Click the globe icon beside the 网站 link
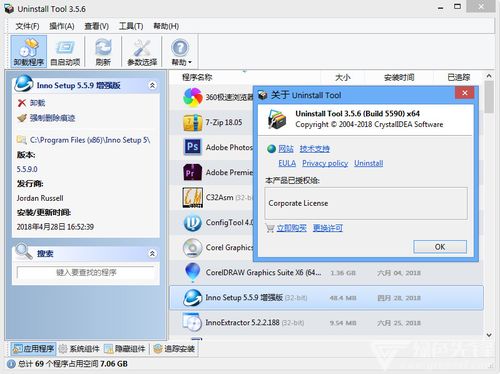Image resolution: width=500 pixels, height=374 pixels. click(271, 149)
